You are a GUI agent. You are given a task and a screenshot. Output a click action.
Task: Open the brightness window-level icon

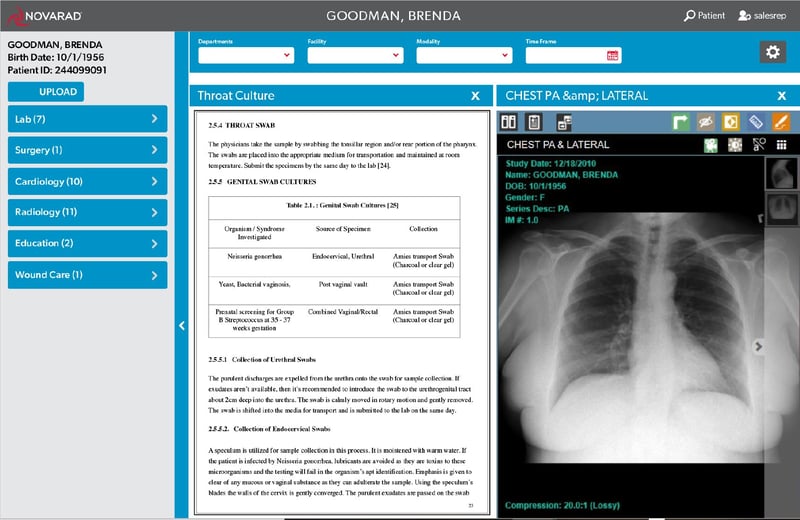pyautogui.click(x=735, y=145)
